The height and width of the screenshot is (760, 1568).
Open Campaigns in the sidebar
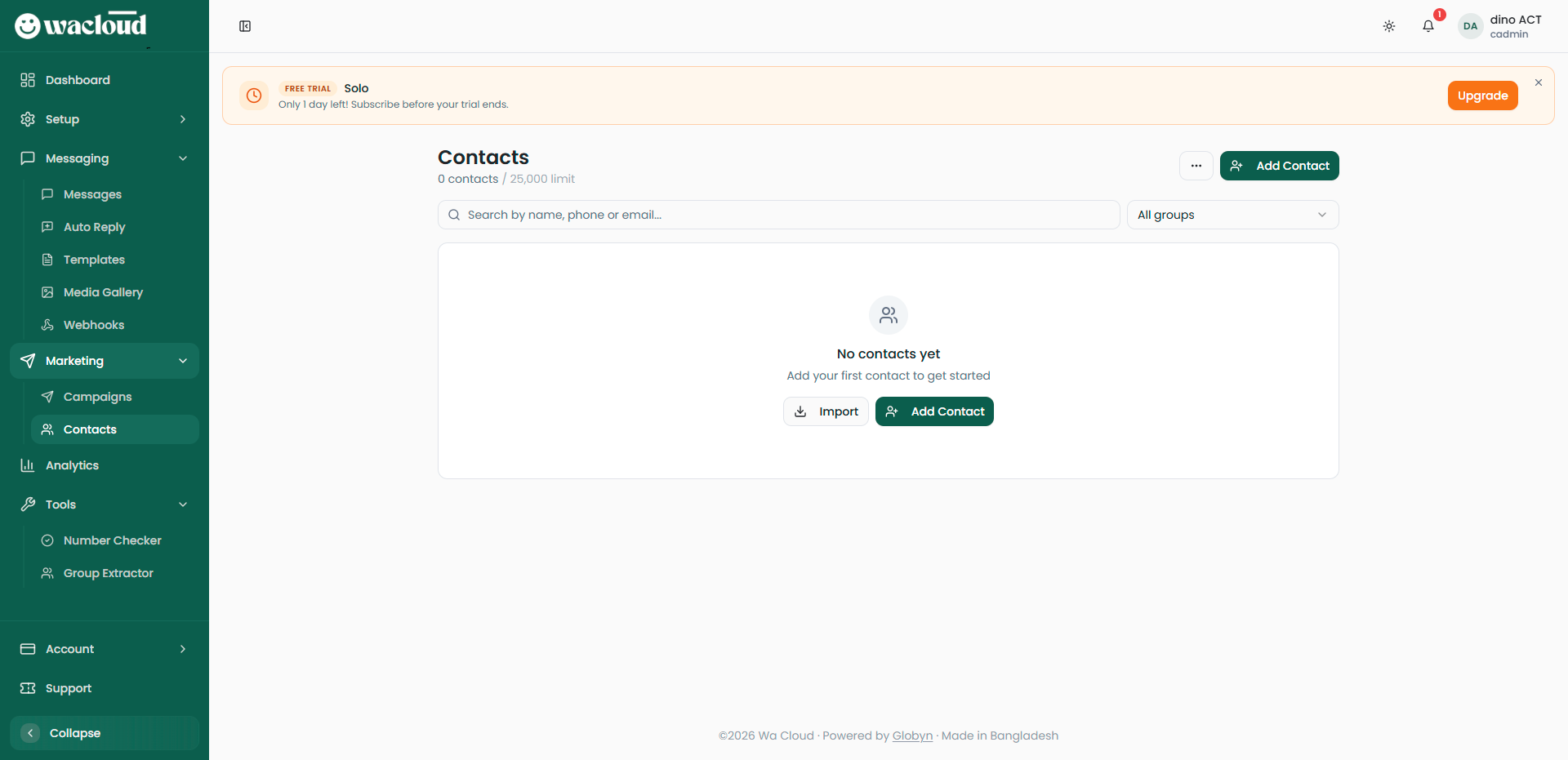coord(97,397)
